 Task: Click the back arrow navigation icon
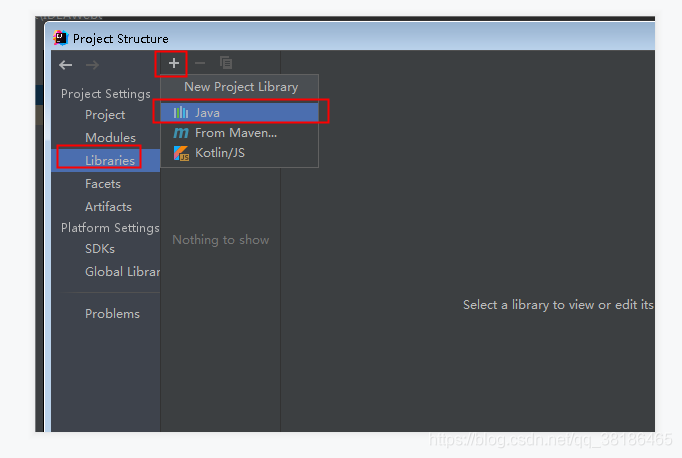[x=66, y=65]
